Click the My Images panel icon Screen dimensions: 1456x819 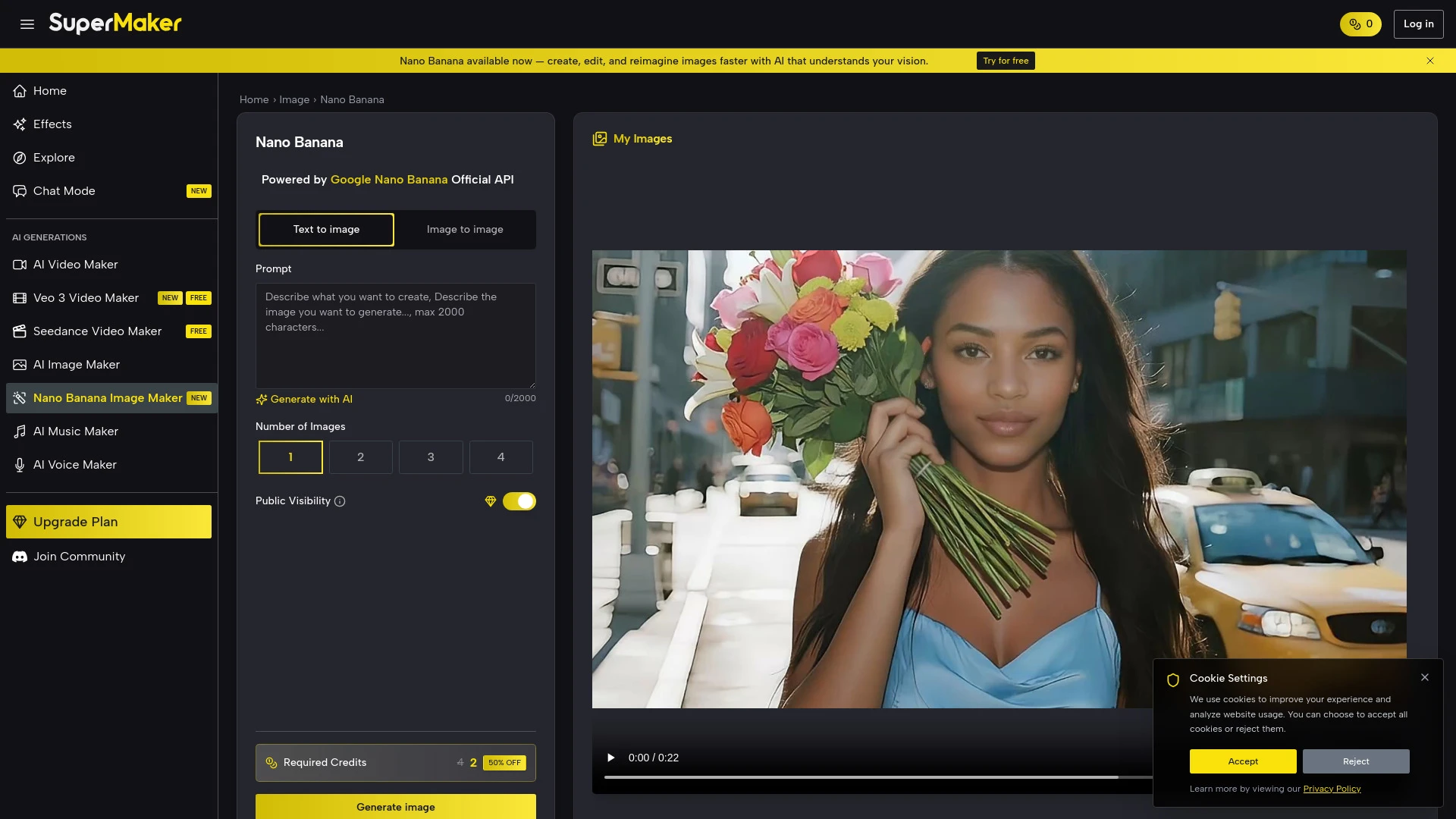(600, 138)
